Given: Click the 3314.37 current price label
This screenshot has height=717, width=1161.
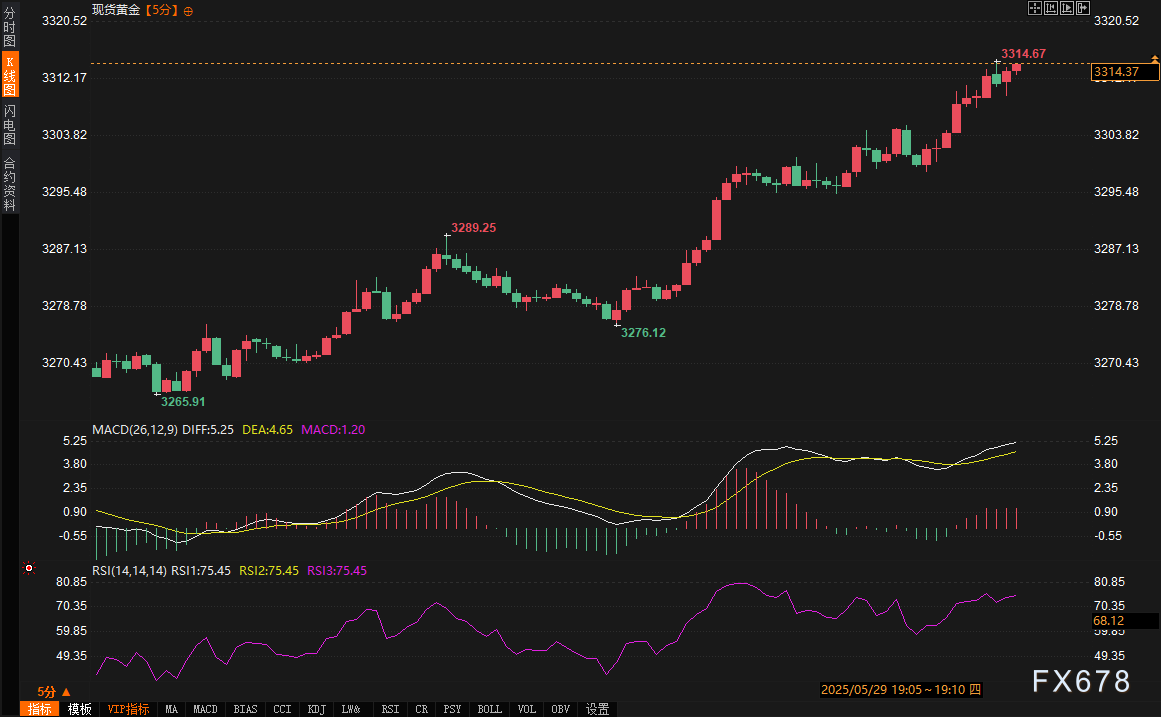Looking at the screenshot, I should 1117,72.
